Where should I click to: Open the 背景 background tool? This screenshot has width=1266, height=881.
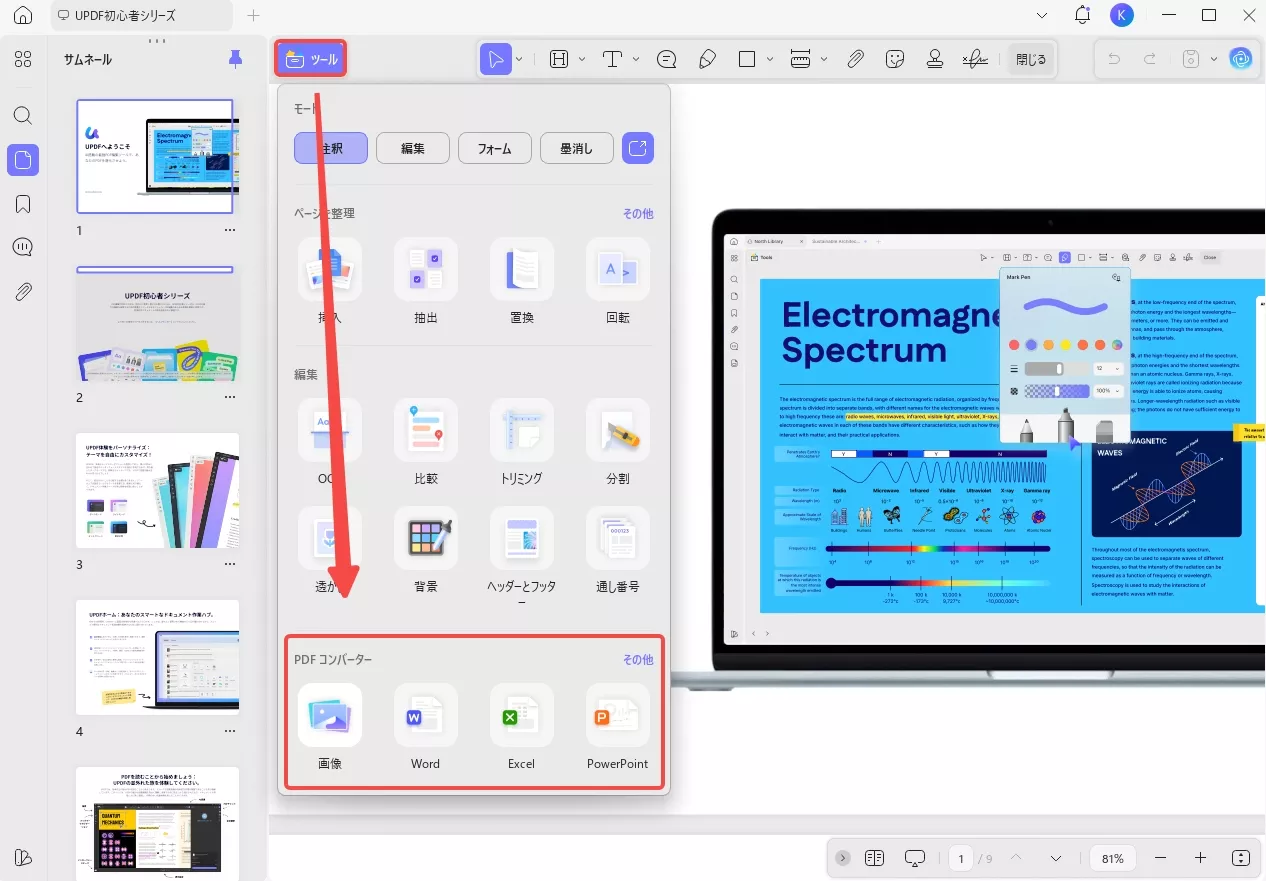tap(426, 550)
